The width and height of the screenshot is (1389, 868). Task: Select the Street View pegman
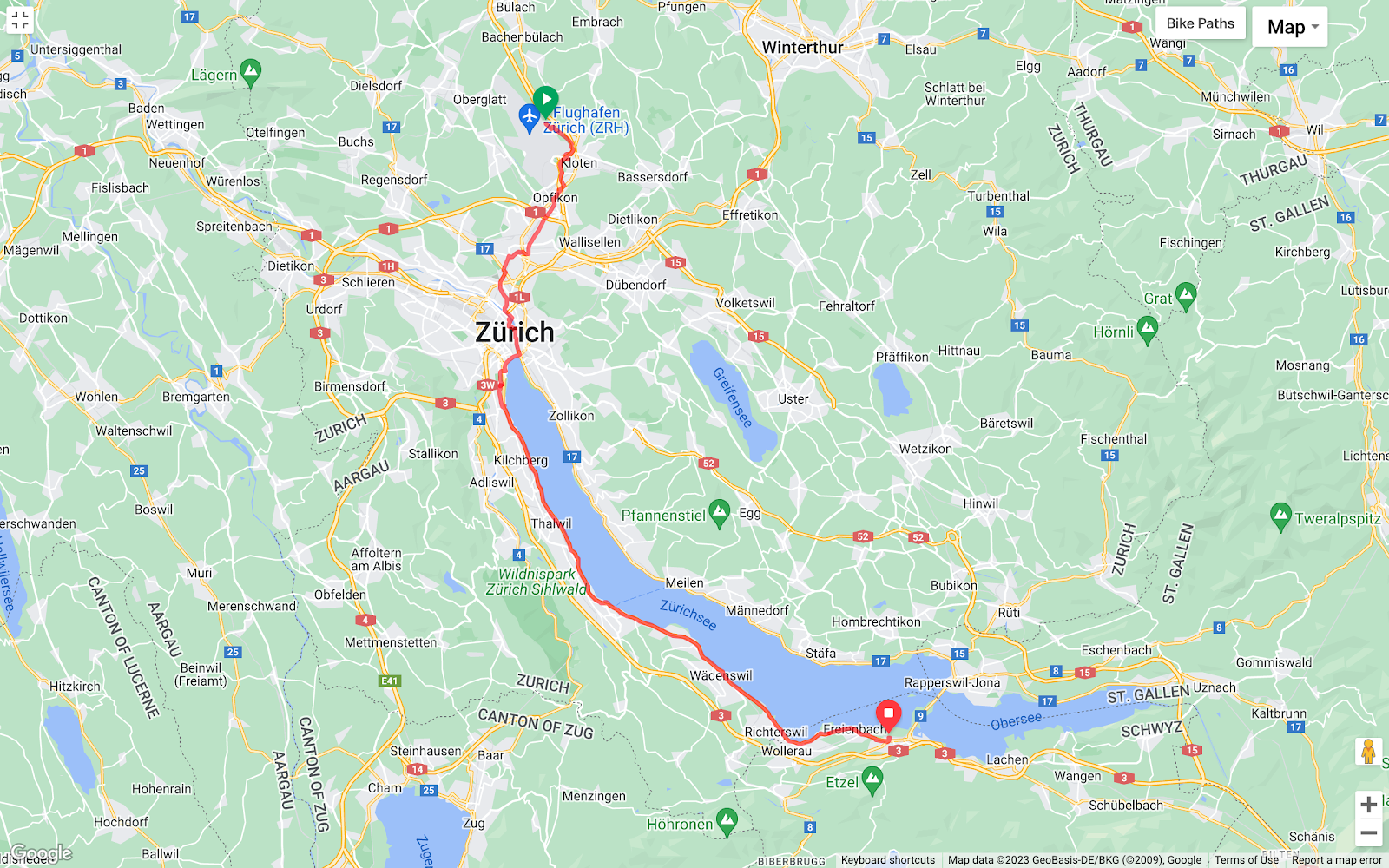tap(1368, 752)
